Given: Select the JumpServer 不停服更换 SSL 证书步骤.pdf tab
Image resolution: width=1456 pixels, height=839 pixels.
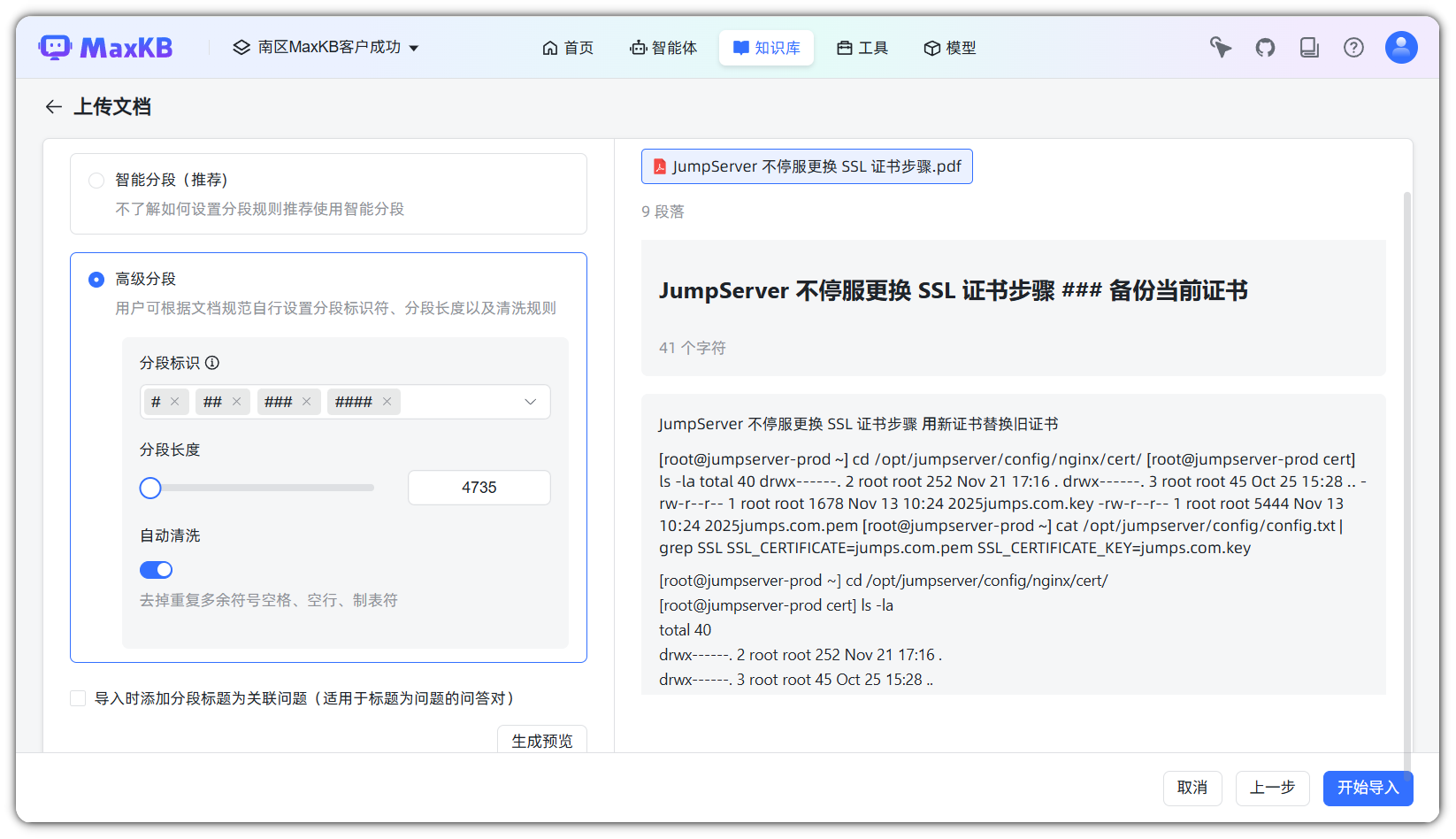Looking at the screenshot, I should coord(807,166).
